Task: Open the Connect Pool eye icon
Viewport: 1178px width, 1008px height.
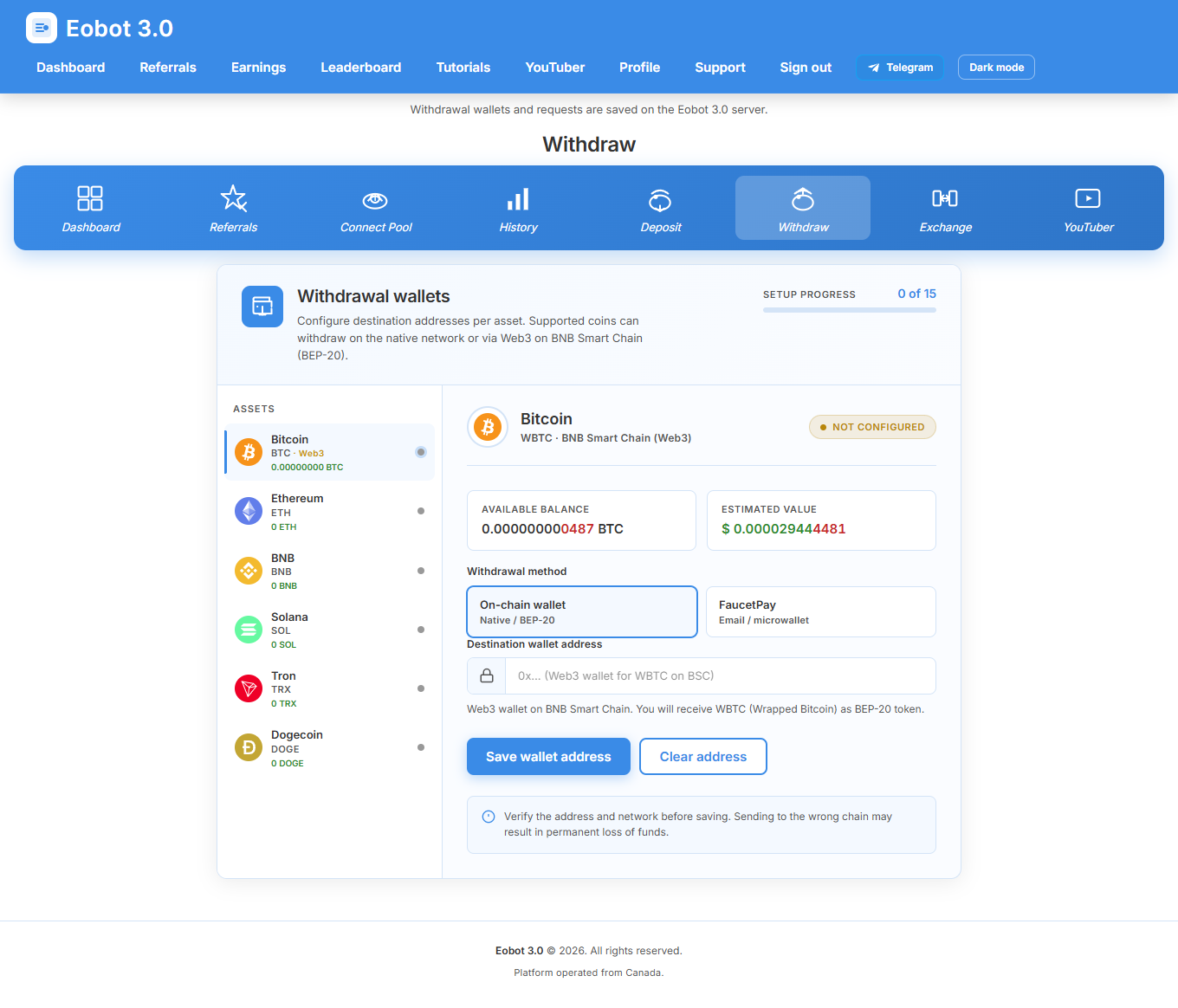Action: [x=375, y=200]
